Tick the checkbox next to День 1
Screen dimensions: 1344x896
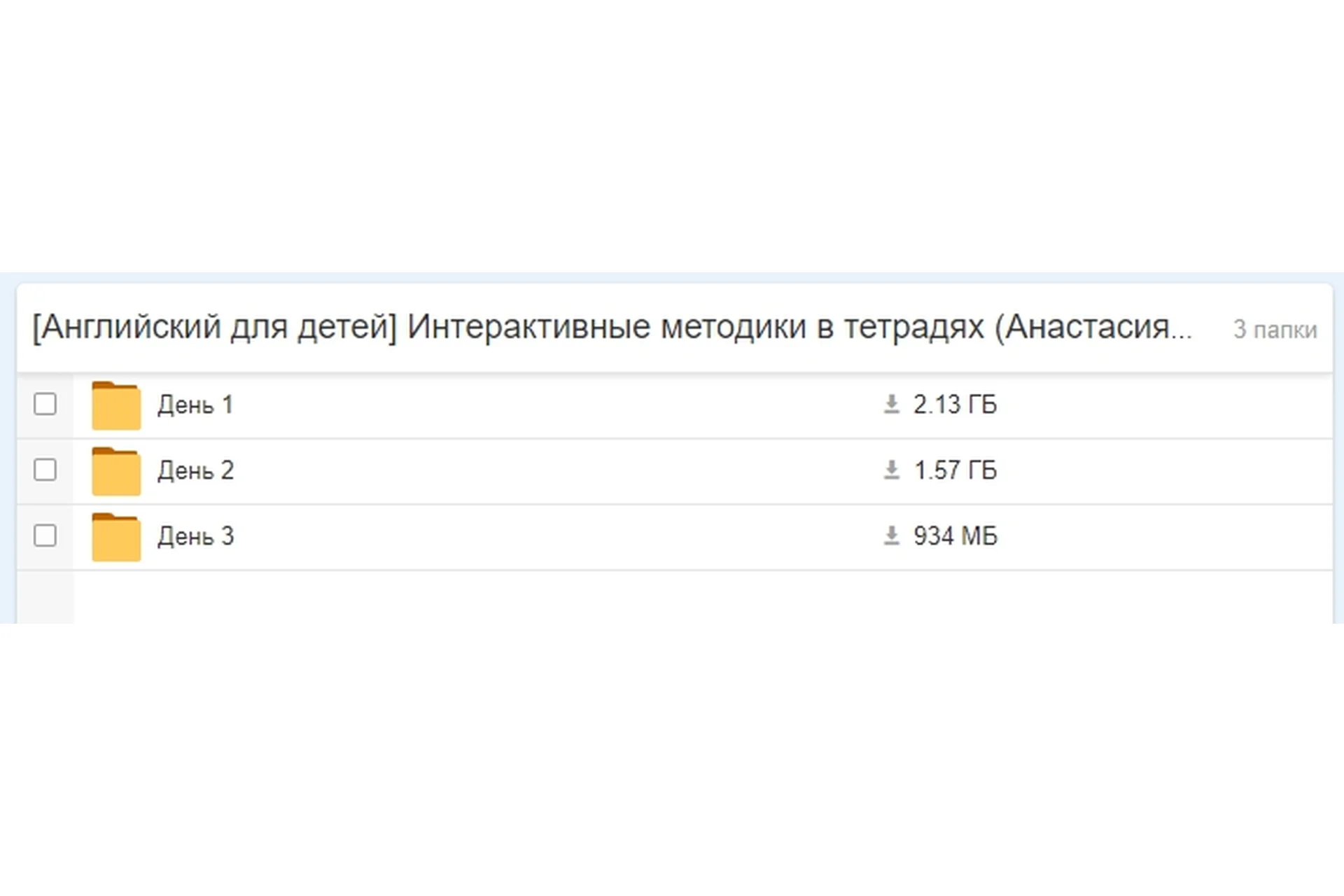click(x=45, y=404)
